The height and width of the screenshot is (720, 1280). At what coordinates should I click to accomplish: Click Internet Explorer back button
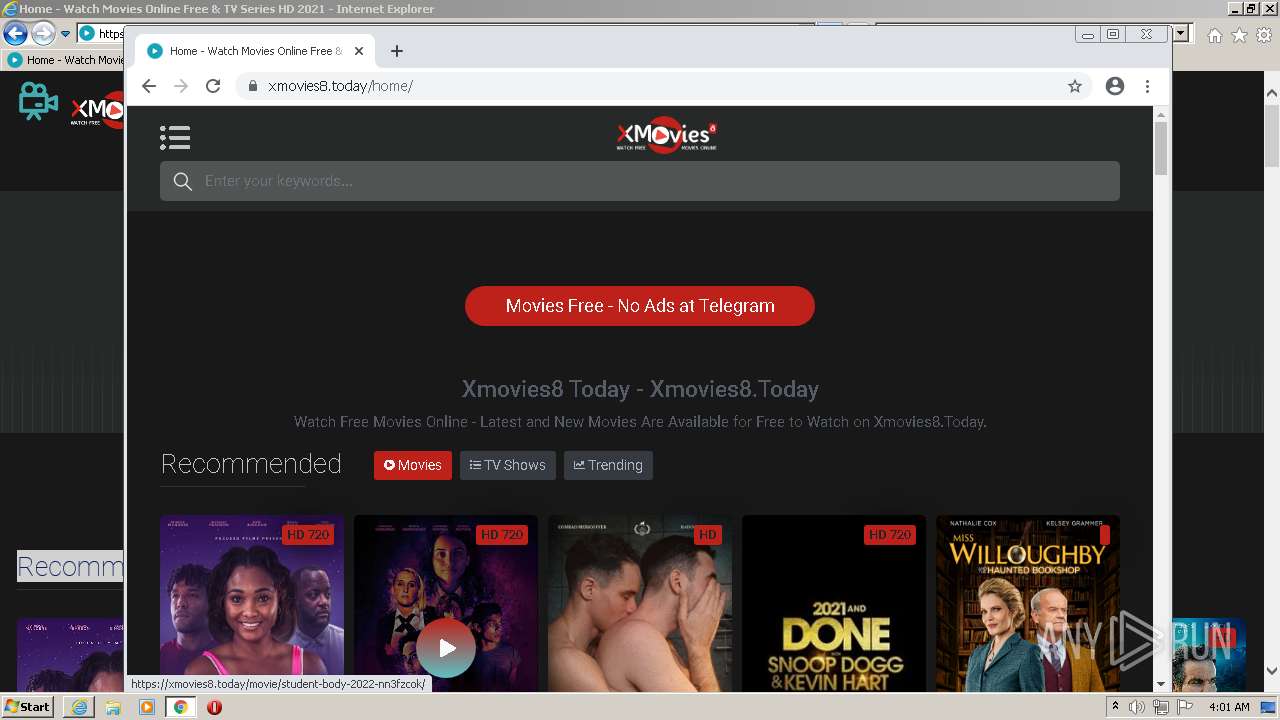pyautogui.click(x=15, y=34)
